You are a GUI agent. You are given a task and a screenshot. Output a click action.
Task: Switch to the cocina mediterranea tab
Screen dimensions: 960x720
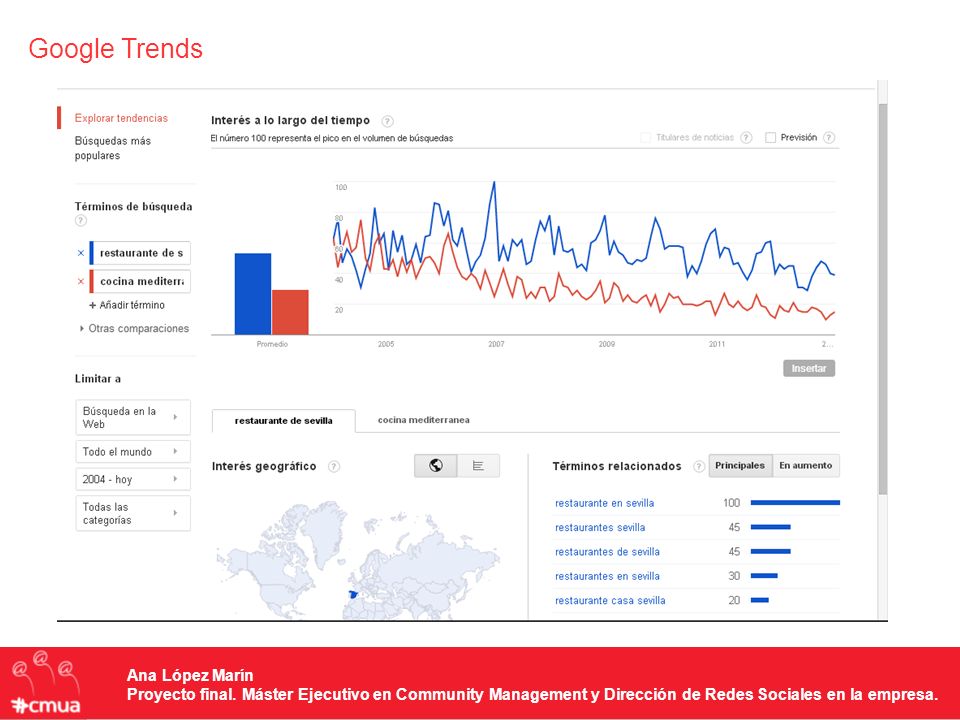click(x=424, y=420)
